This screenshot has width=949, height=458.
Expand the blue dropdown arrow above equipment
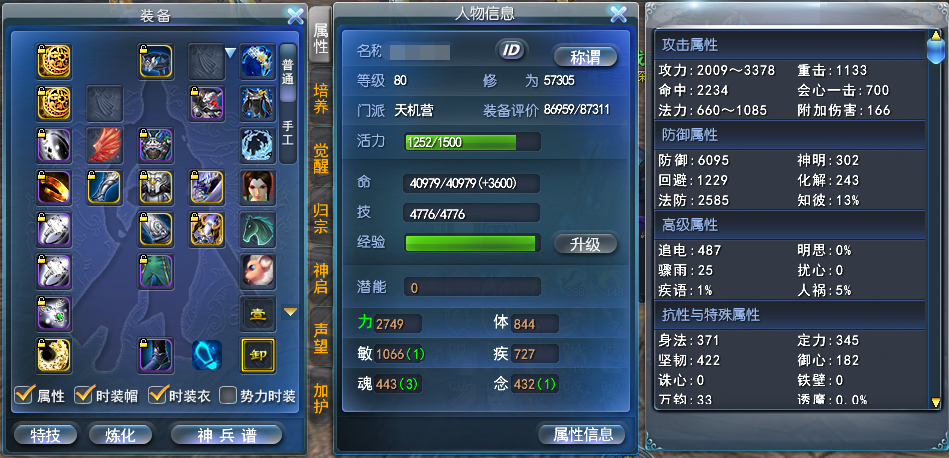(230, 53)
